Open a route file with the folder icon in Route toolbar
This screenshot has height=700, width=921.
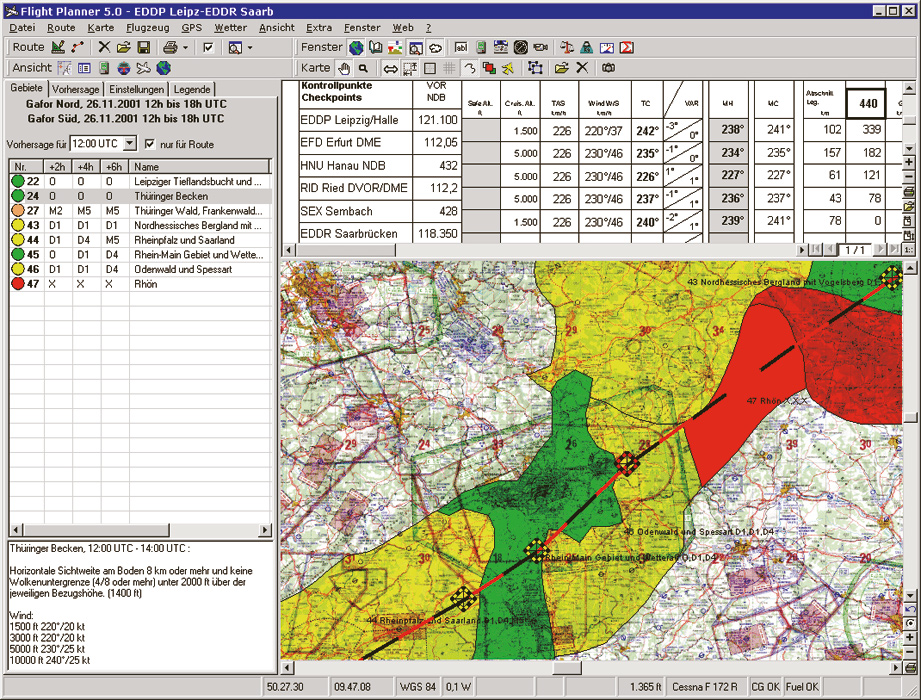tap(123, 48)
